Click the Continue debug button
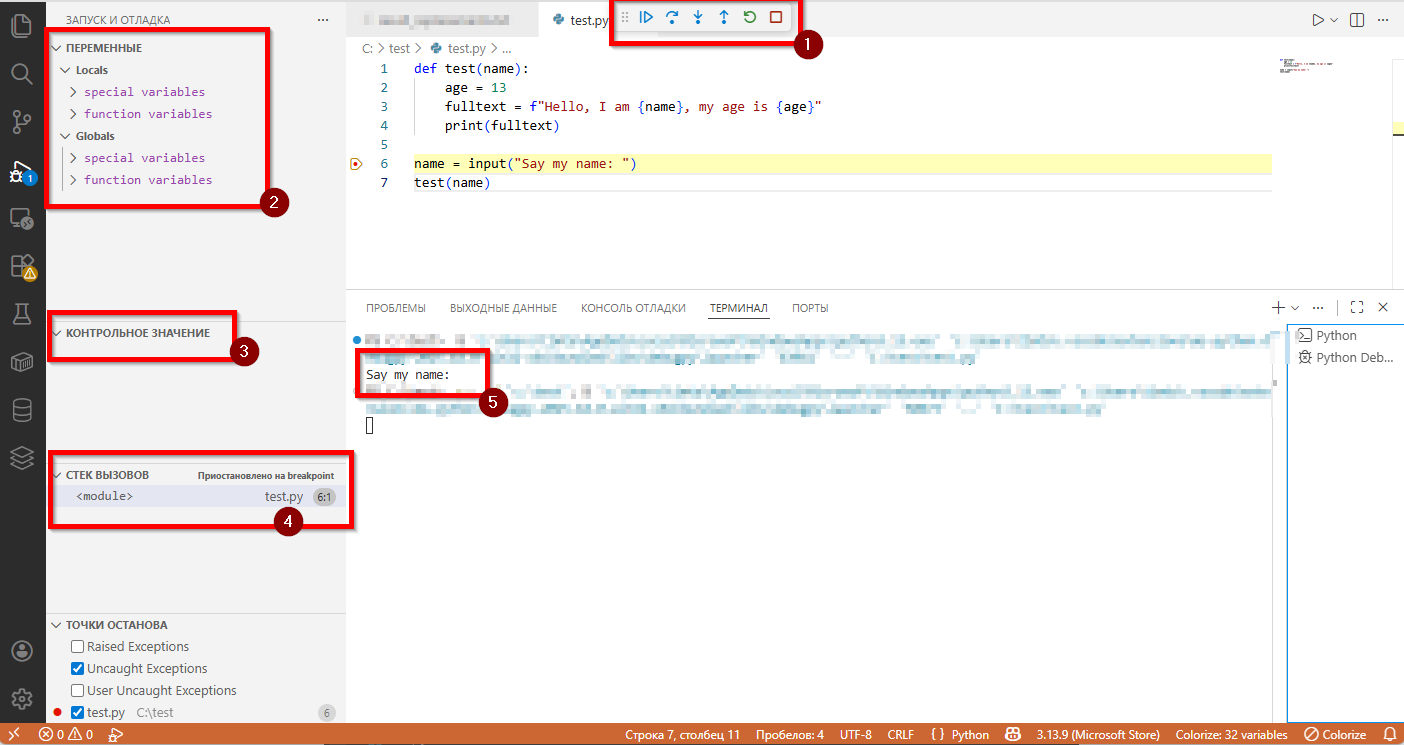The height and width of the screenshot is (745, 1404). [x=646, y=17]
